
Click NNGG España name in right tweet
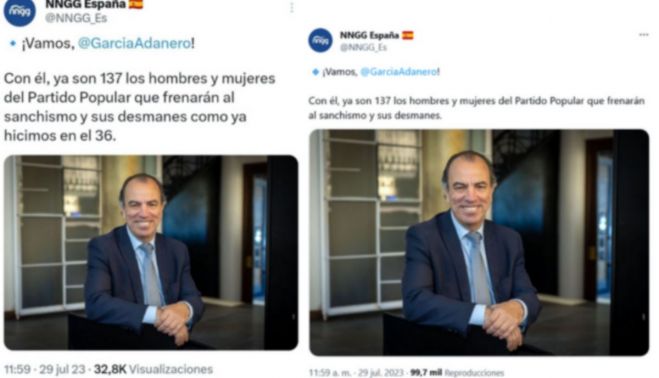pos(369,35)
